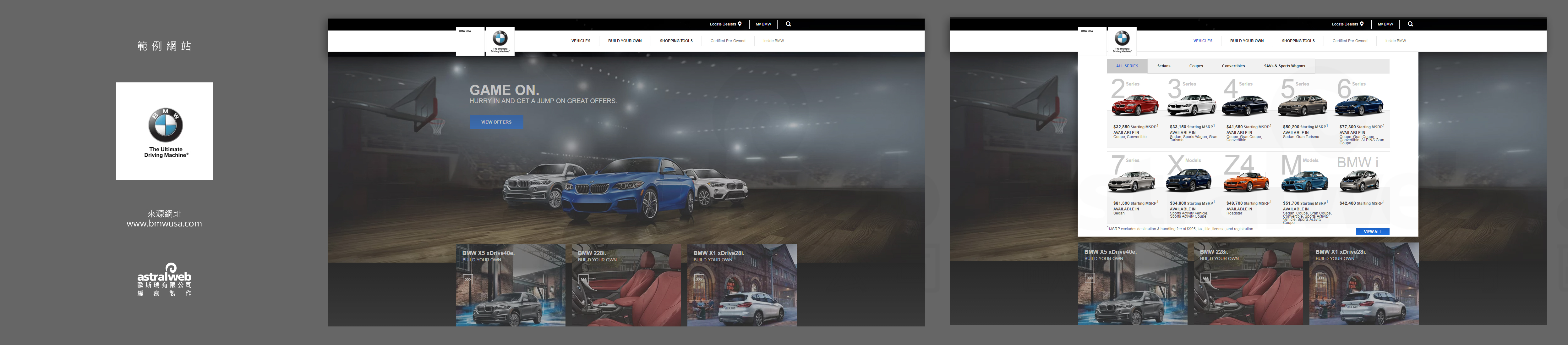Click the search magnifier icon in the right page
Screen dimensions: 1568x345
click(x=1410, y=25)
